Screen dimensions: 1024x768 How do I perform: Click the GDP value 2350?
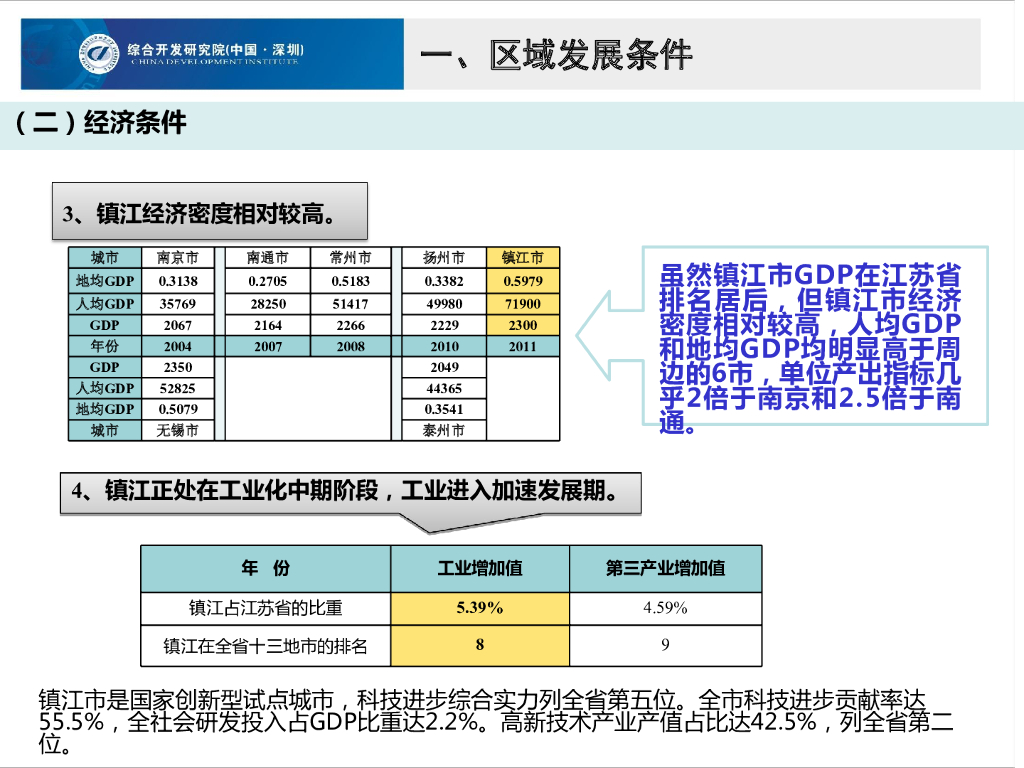point(178,367)
